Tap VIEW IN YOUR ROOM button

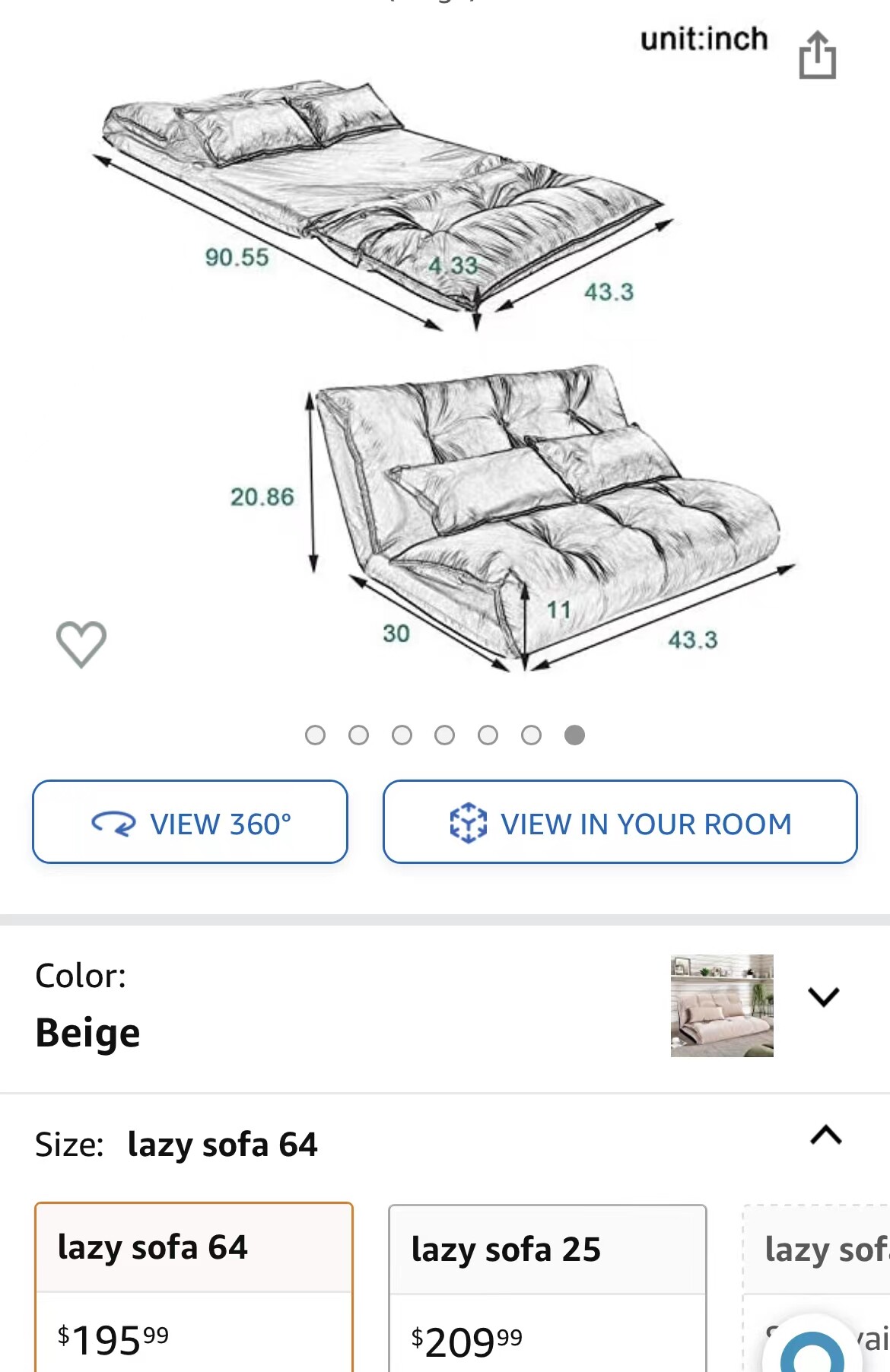tap(620, 822)
